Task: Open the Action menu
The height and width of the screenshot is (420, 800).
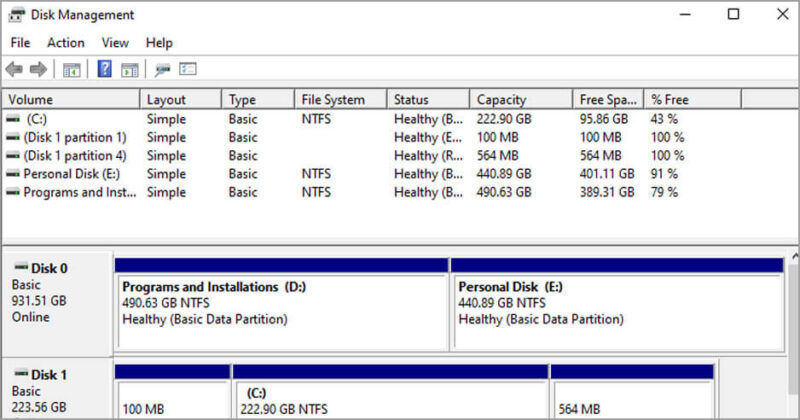Action: [66, 43]
